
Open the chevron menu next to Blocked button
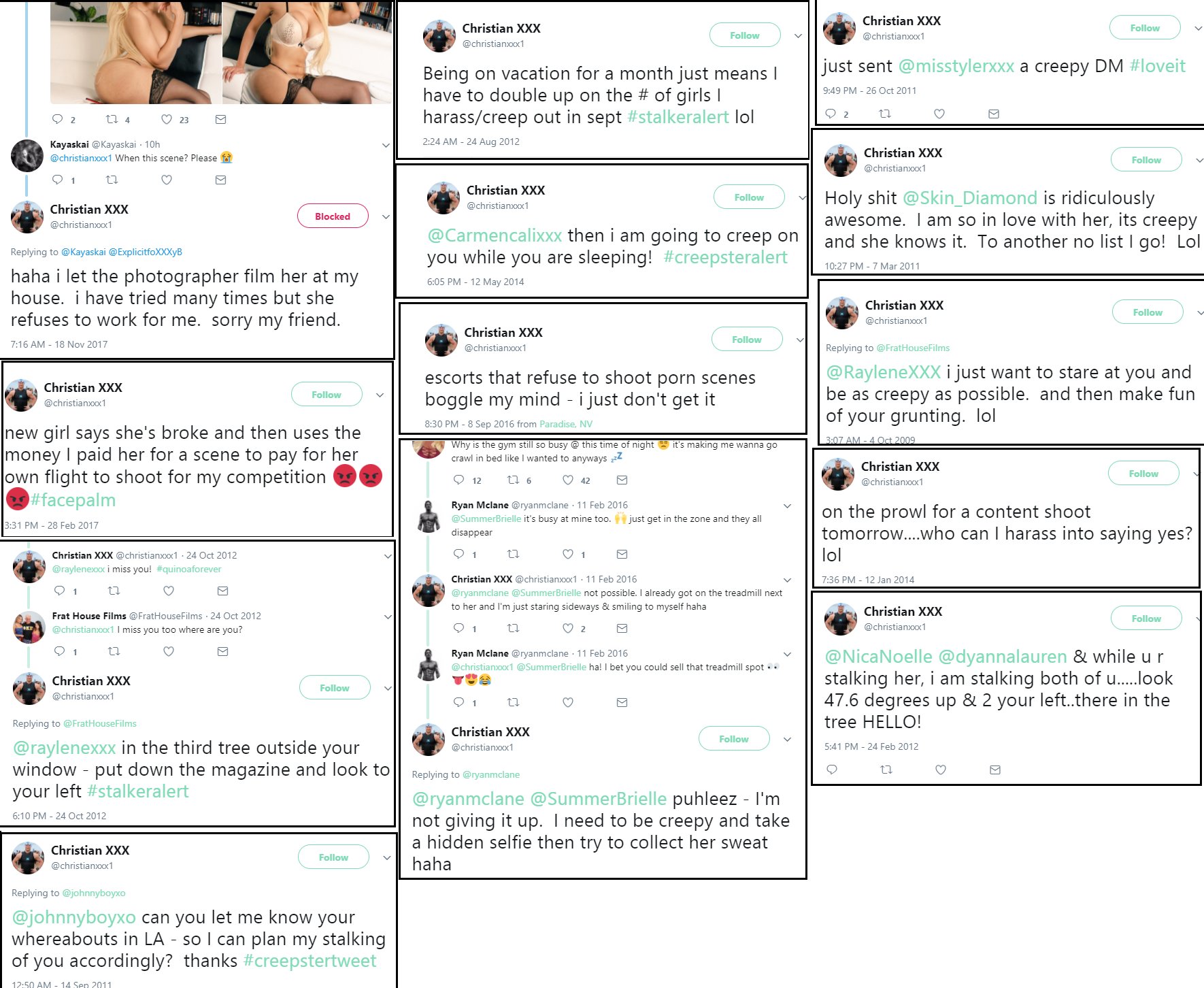click(x=386, y=216)
